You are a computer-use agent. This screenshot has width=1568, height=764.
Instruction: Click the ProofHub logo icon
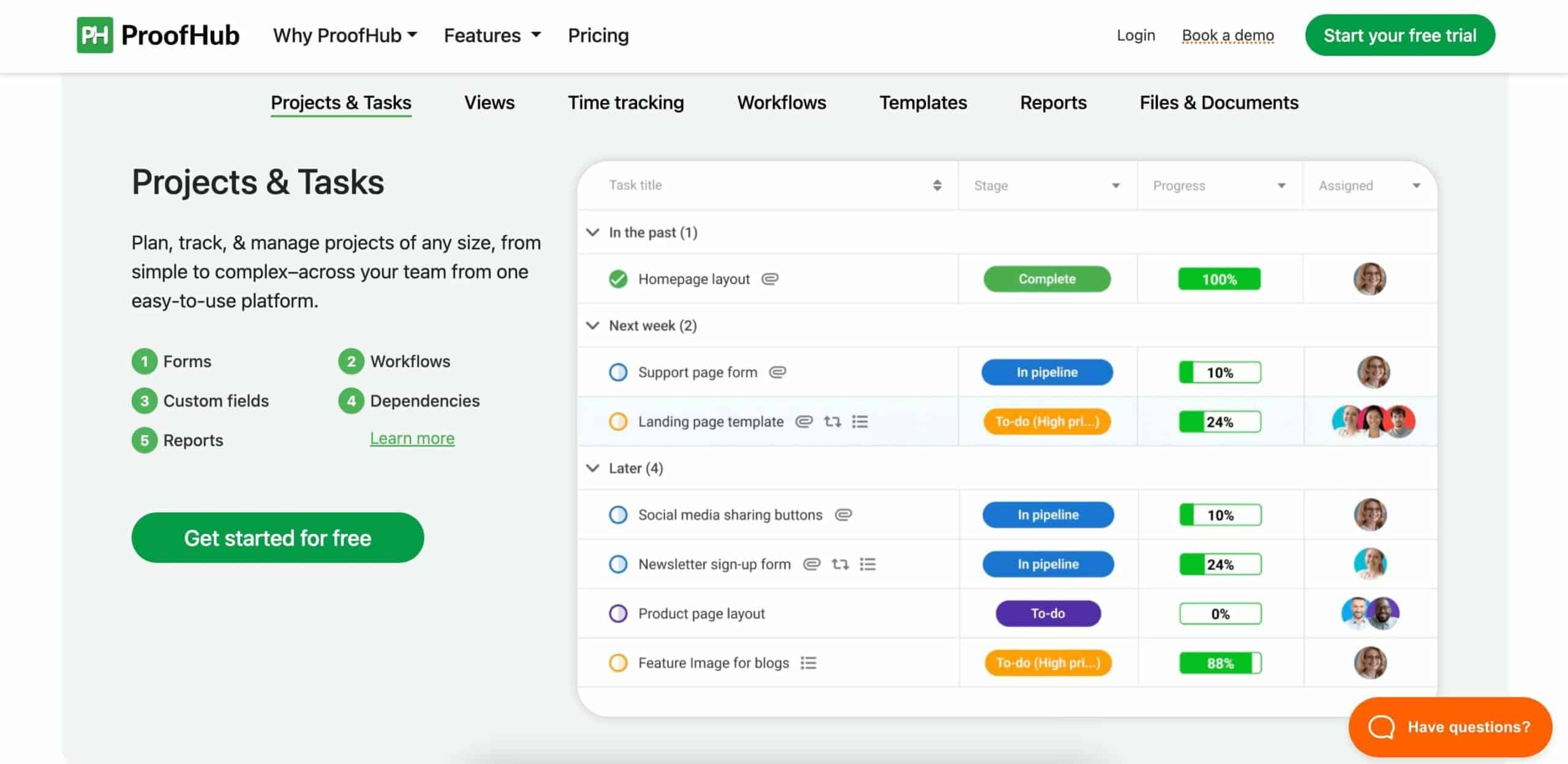pos(95,35)
